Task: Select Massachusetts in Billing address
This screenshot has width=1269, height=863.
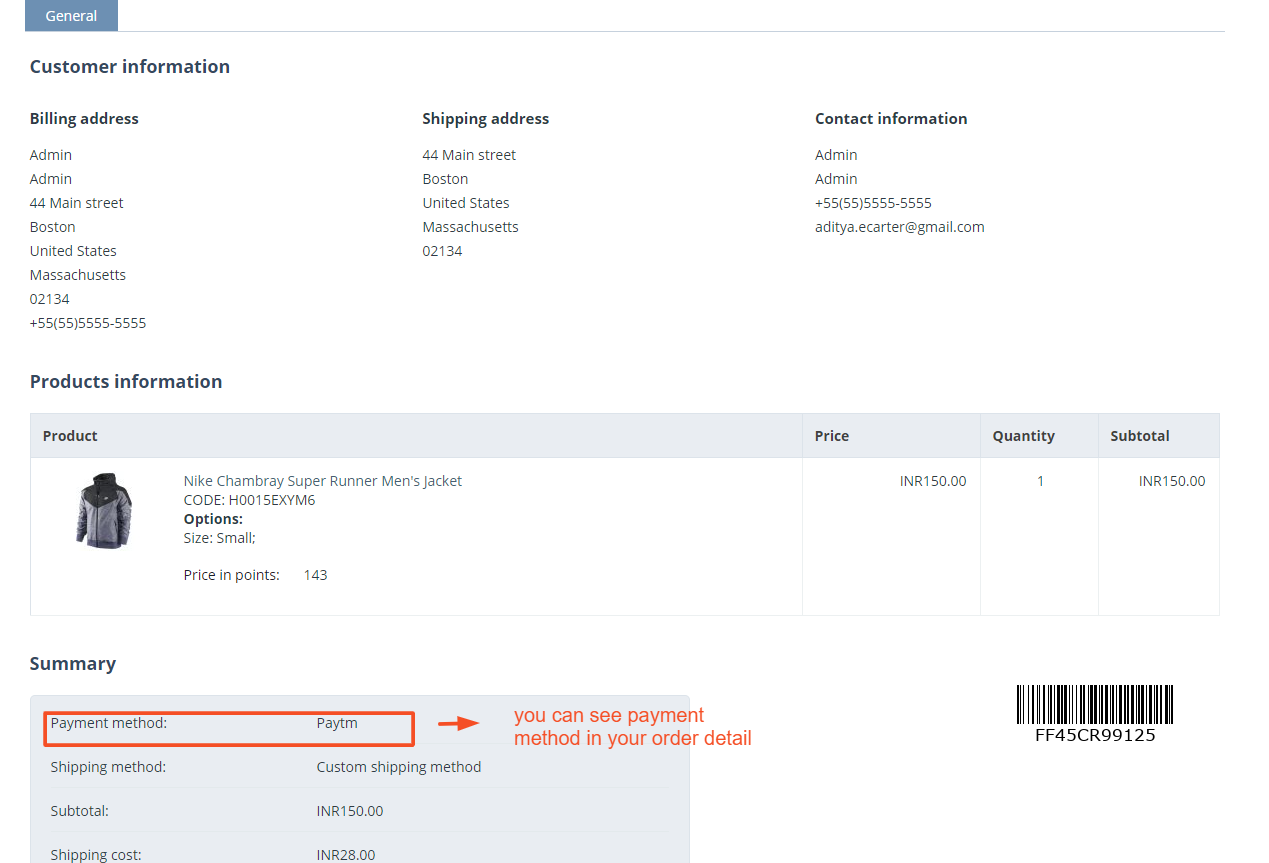Action: tap(78, 275)
